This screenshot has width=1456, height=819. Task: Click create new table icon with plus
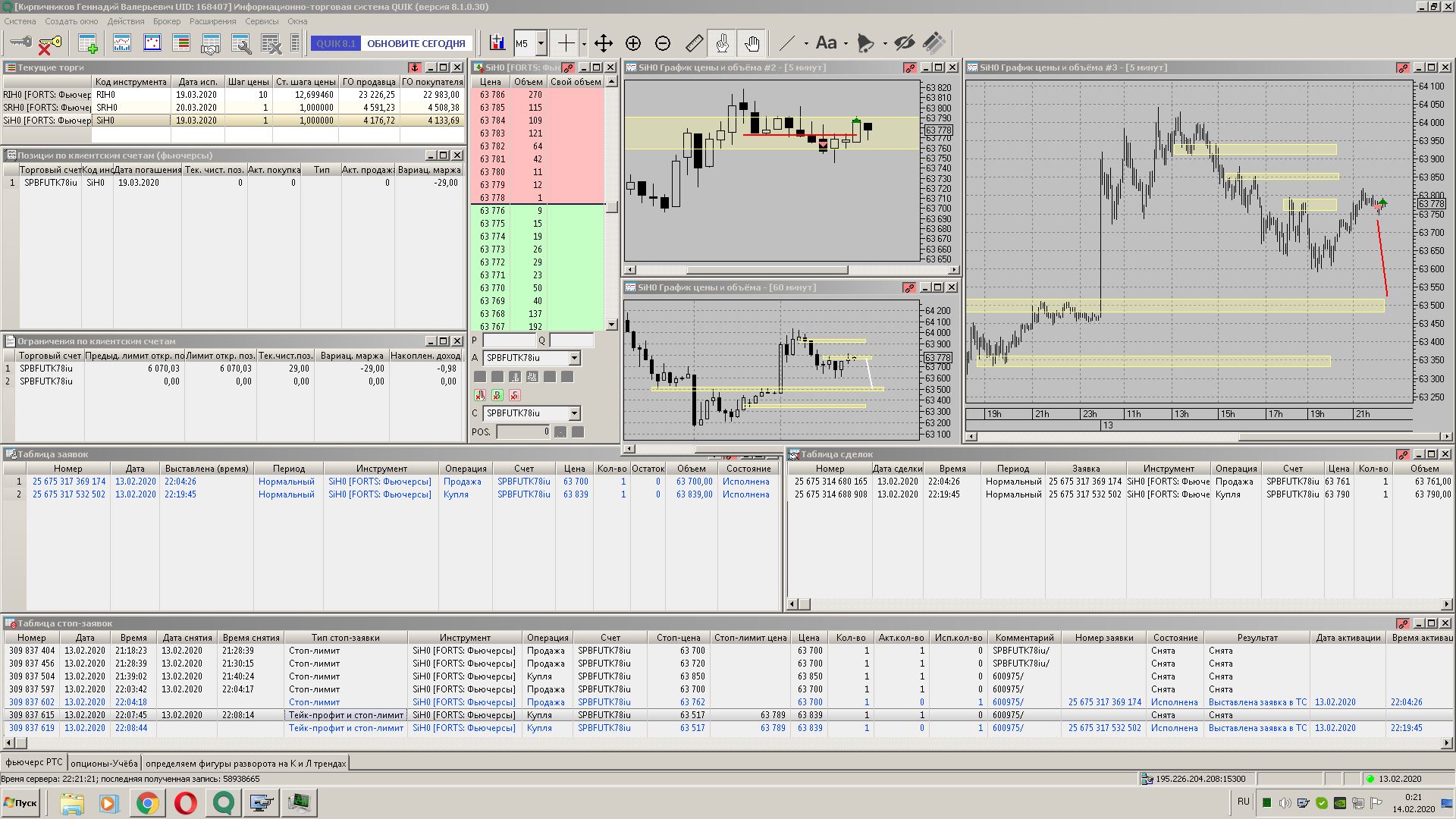[x=88, y=44]
